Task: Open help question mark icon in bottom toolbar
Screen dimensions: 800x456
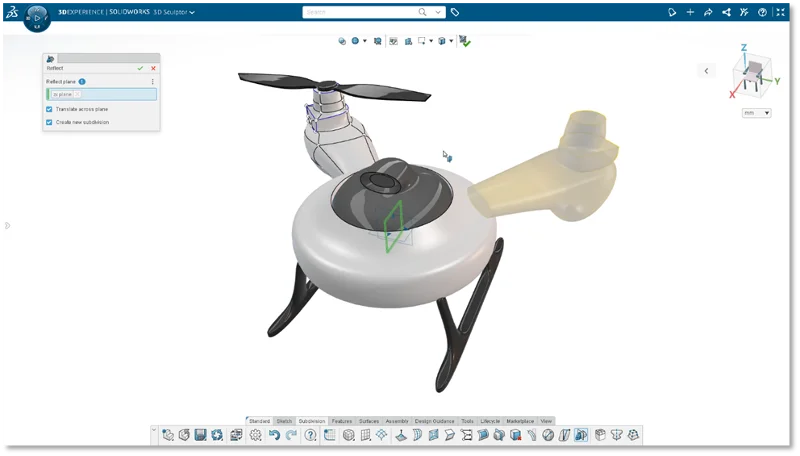Action: coord(311,435)
